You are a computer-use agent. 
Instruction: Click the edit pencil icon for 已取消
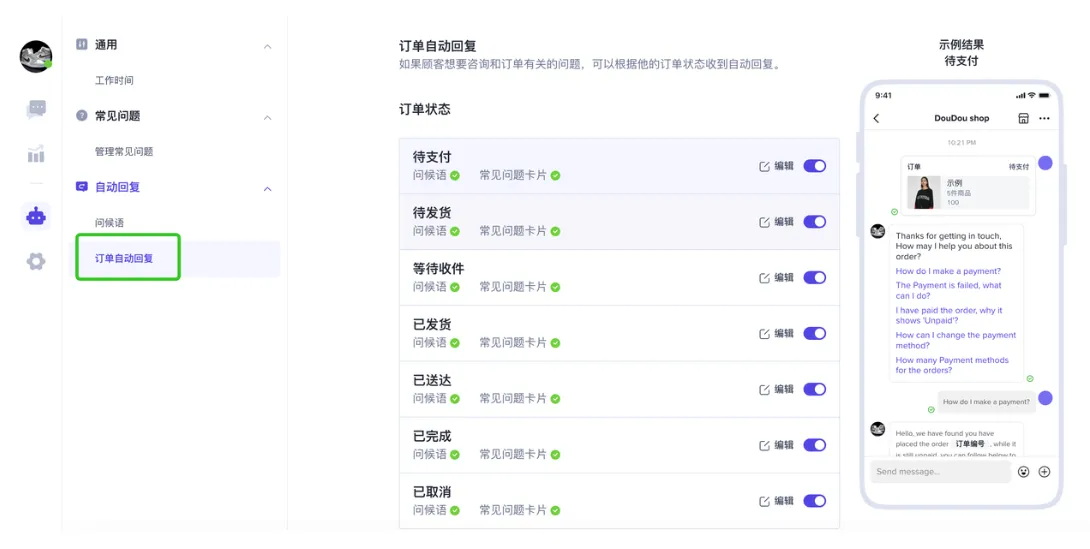click(764, 501)
